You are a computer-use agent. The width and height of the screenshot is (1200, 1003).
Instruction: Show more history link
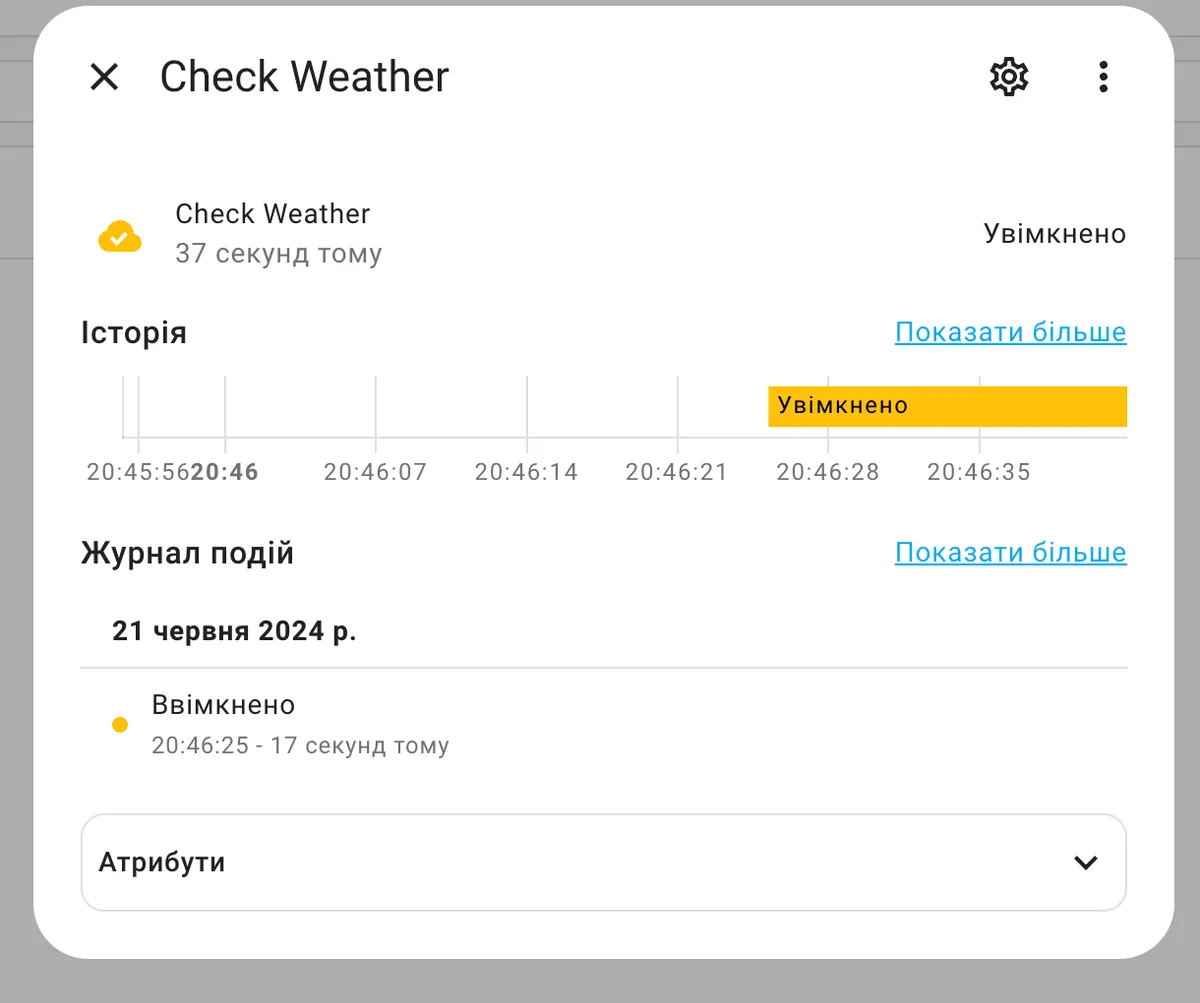coord(1010,332)
